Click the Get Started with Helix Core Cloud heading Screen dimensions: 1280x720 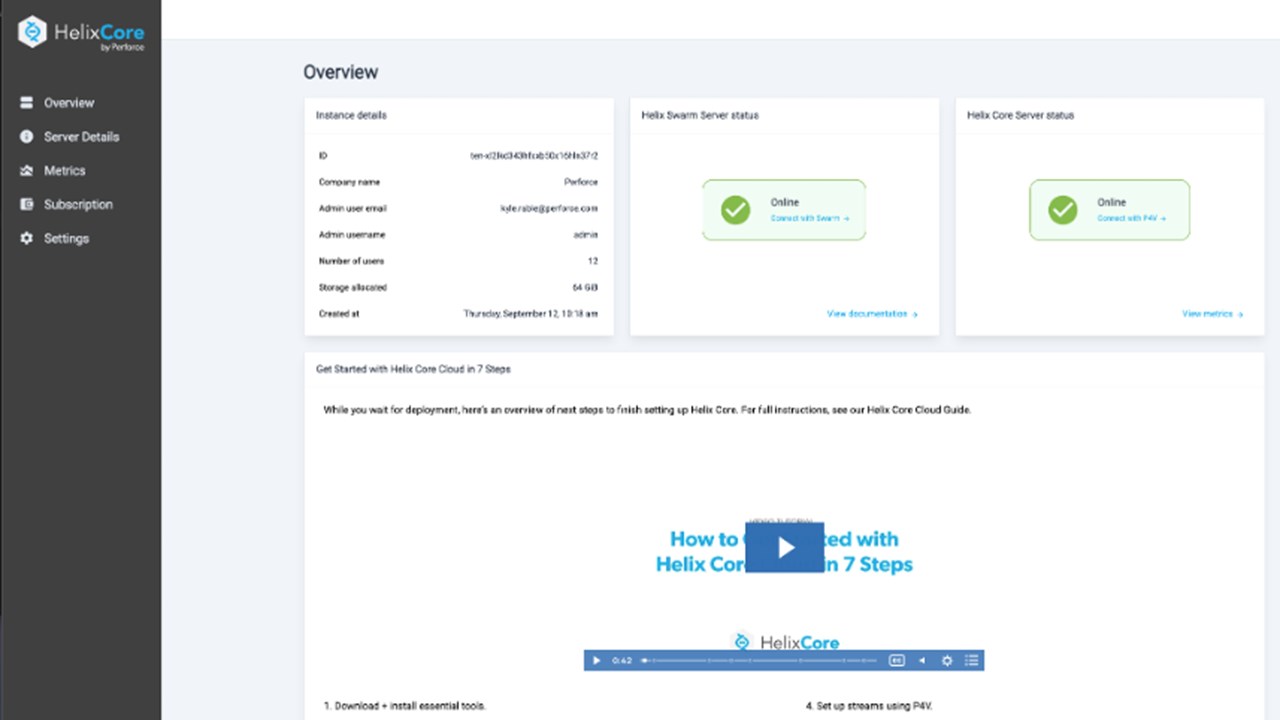[x=413, y=369]
